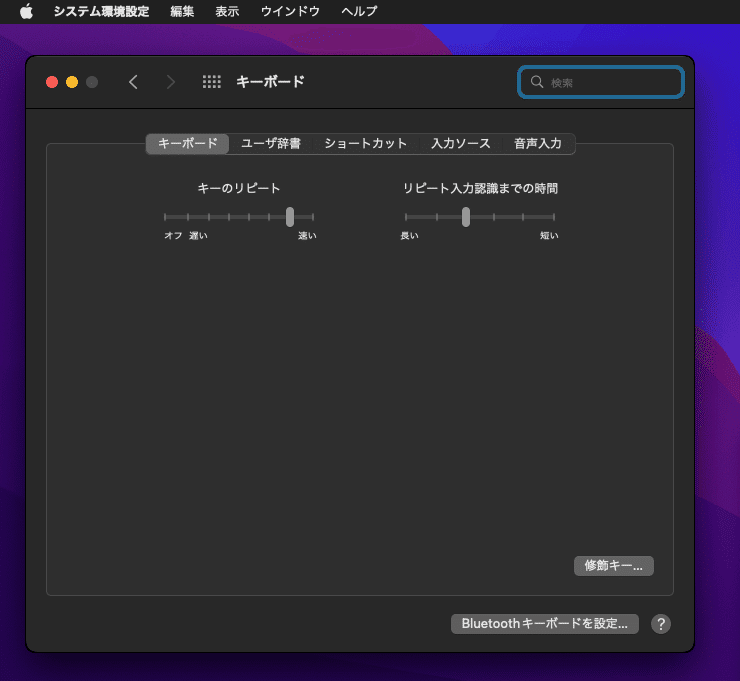
Task: Open the Apple menu
Action: coord(26,11)
